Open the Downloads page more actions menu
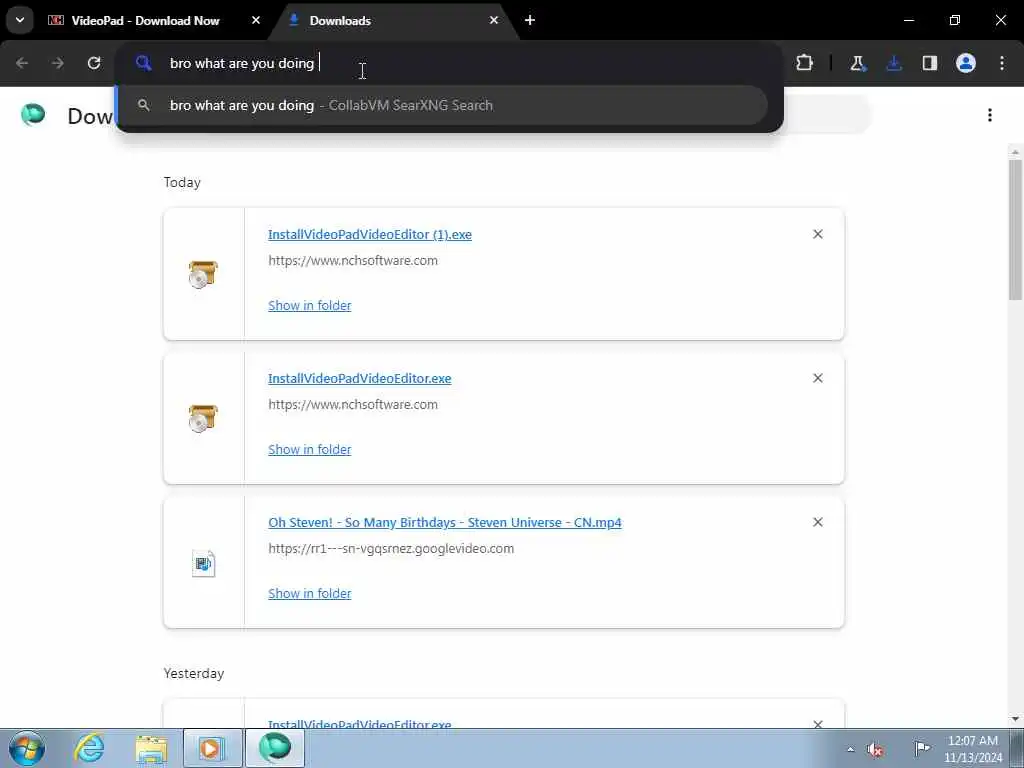The width and height of the screenshot is (1024, 768). coord(990,115)
